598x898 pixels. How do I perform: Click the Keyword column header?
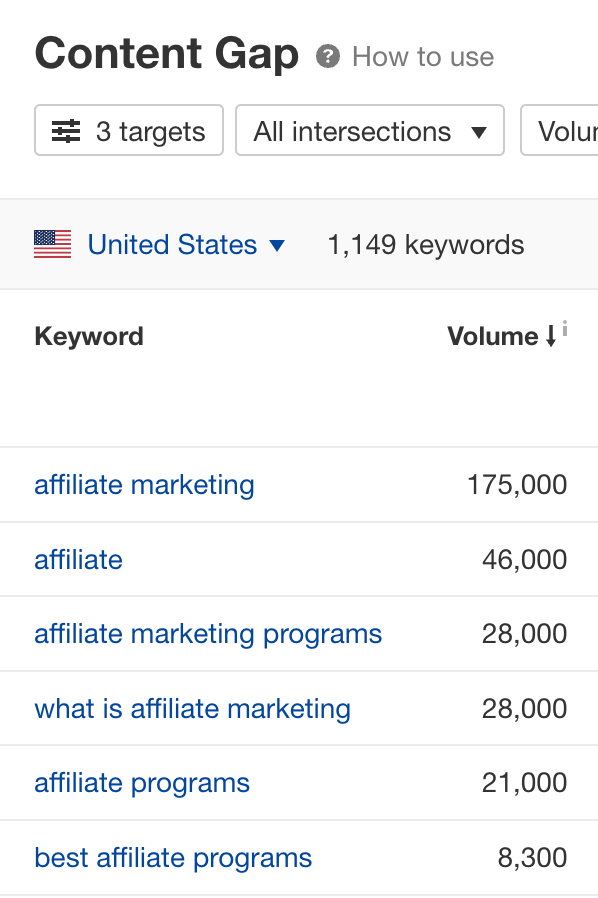pyautogui.click(x=88, y=336)
